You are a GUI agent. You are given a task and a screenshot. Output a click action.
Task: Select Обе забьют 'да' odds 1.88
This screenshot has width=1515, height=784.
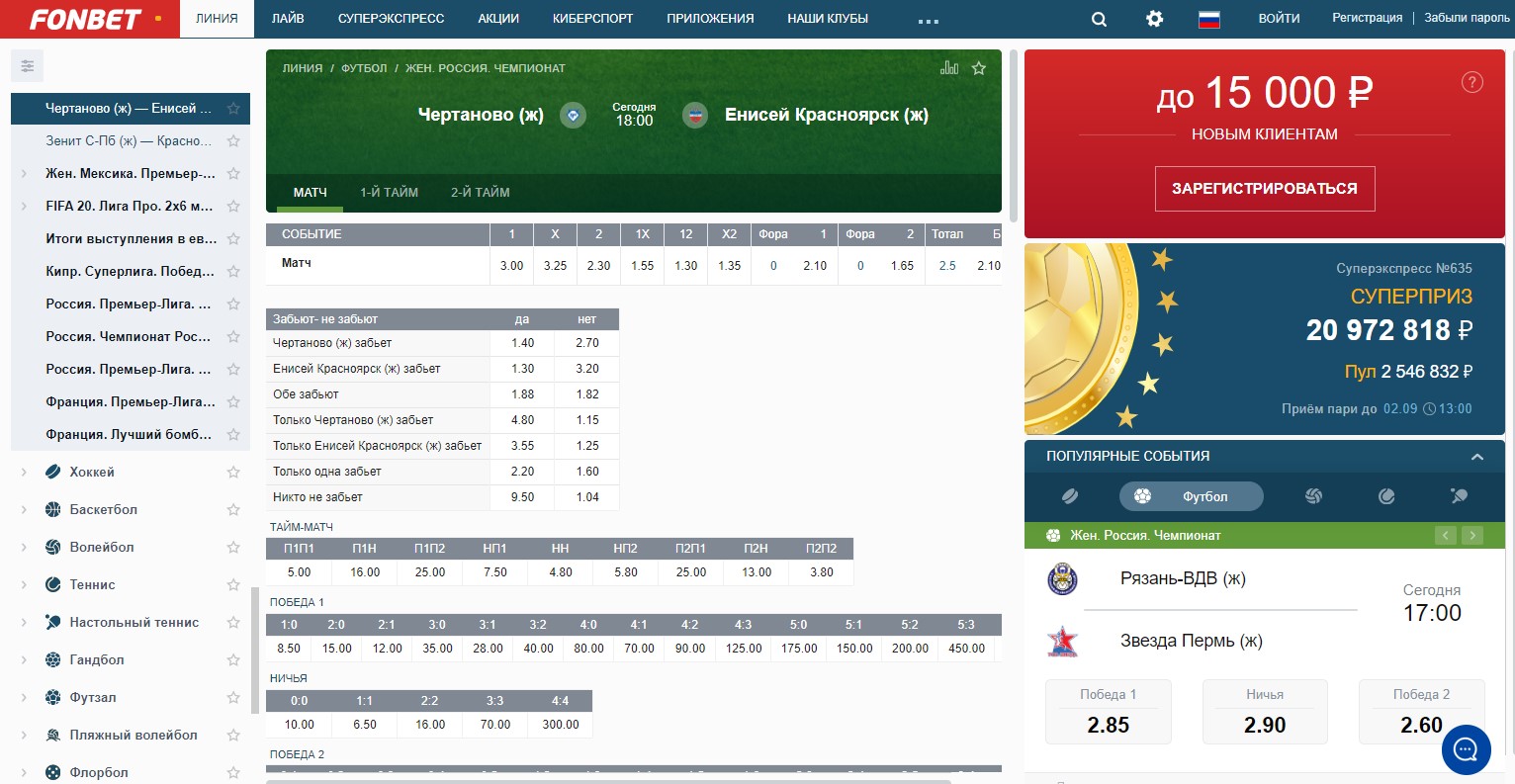click(x=522, y=394)
